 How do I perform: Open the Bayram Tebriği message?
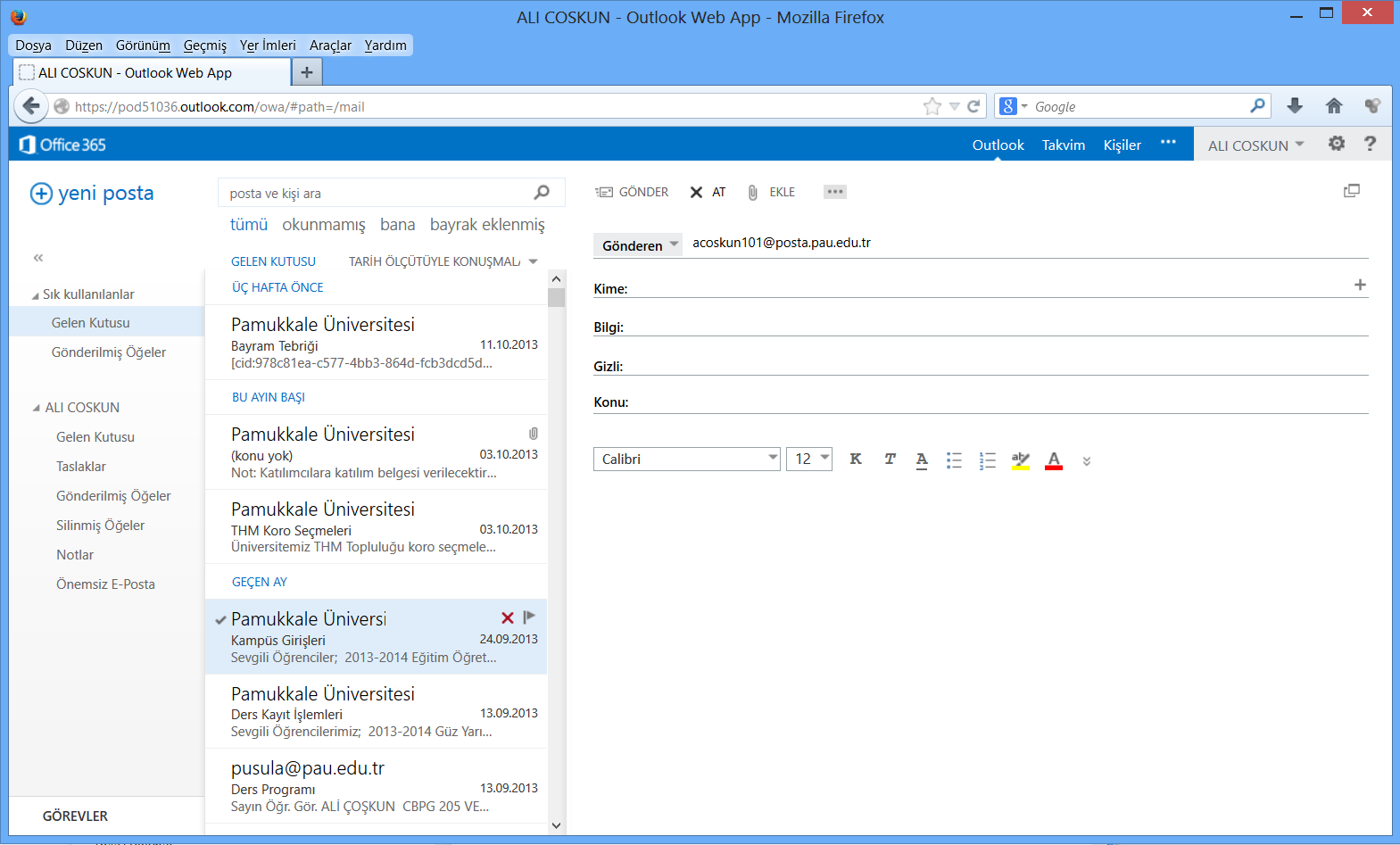[376, 343]
